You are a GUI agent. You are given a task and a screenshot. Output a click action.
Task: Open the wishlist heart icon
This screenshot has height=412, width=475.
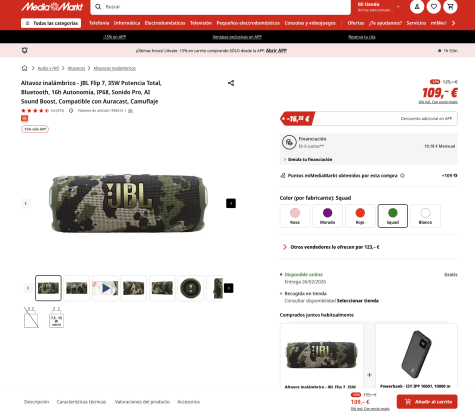pyautogui.click(x=434, y=7)
